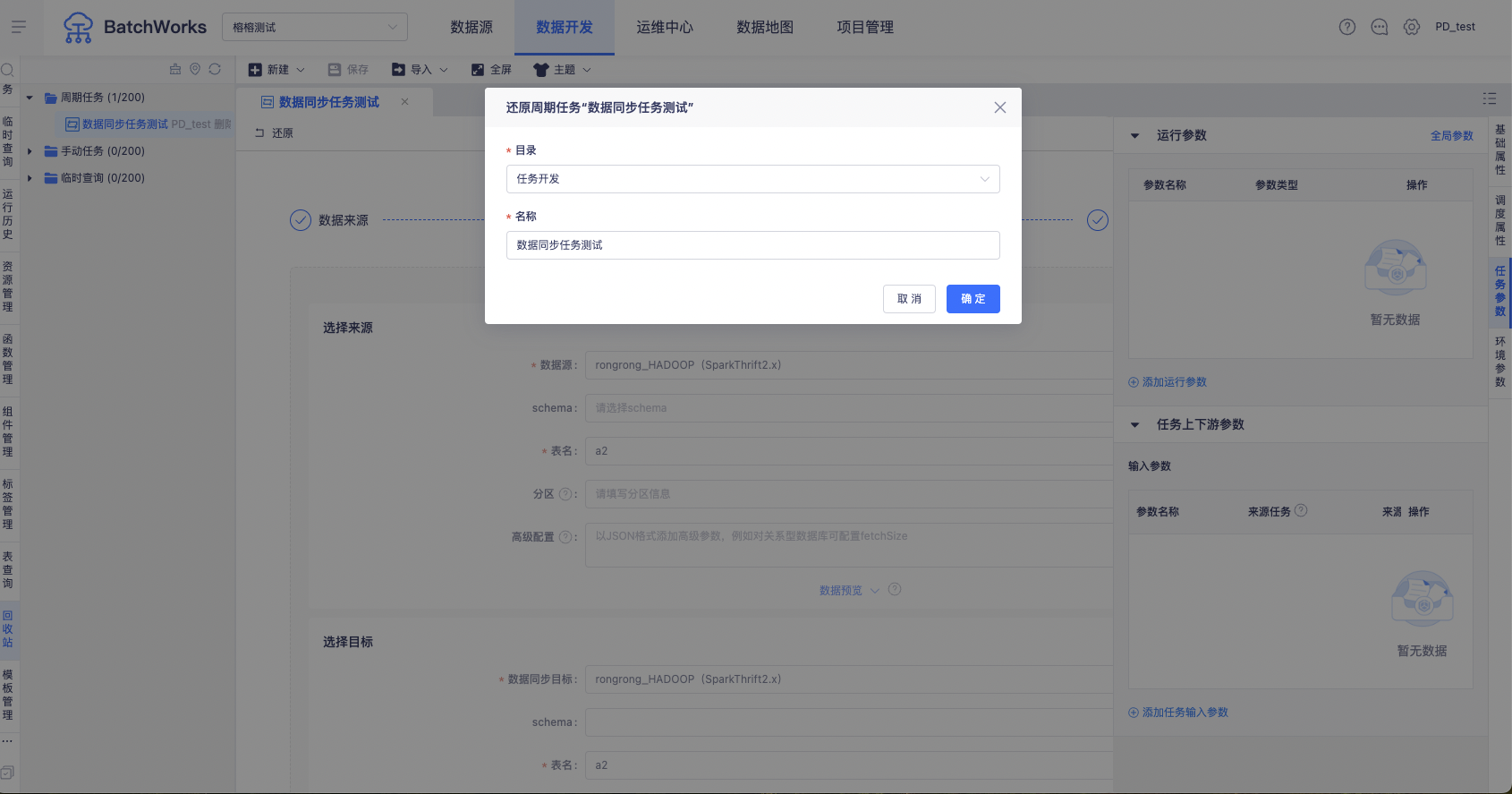Switch to 调度属性 right side tab
This screenshot has height=794, width=1512.
click(x=1500, y=220)
